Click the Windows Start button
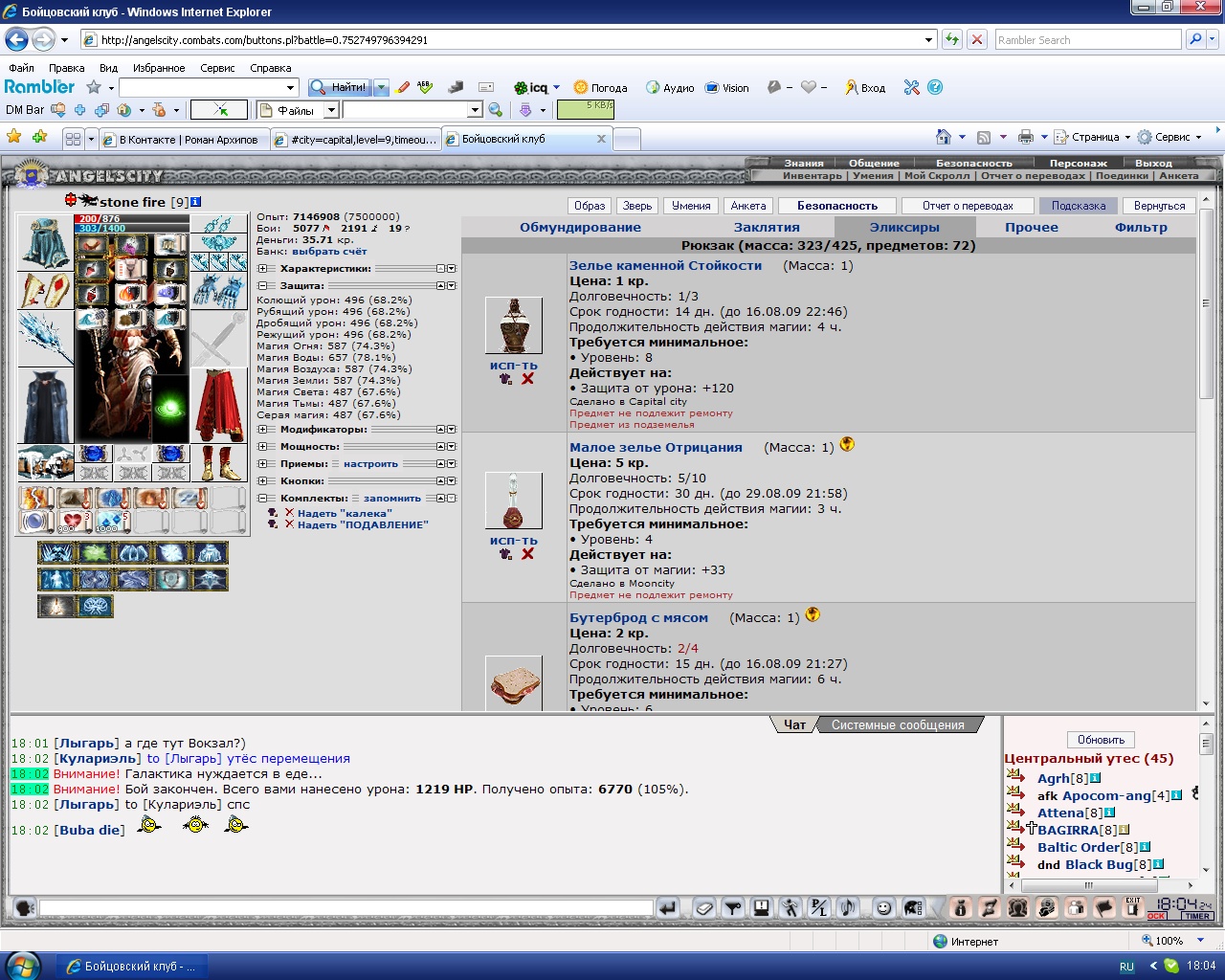1225x980 pixels. [x=21, y=965]
